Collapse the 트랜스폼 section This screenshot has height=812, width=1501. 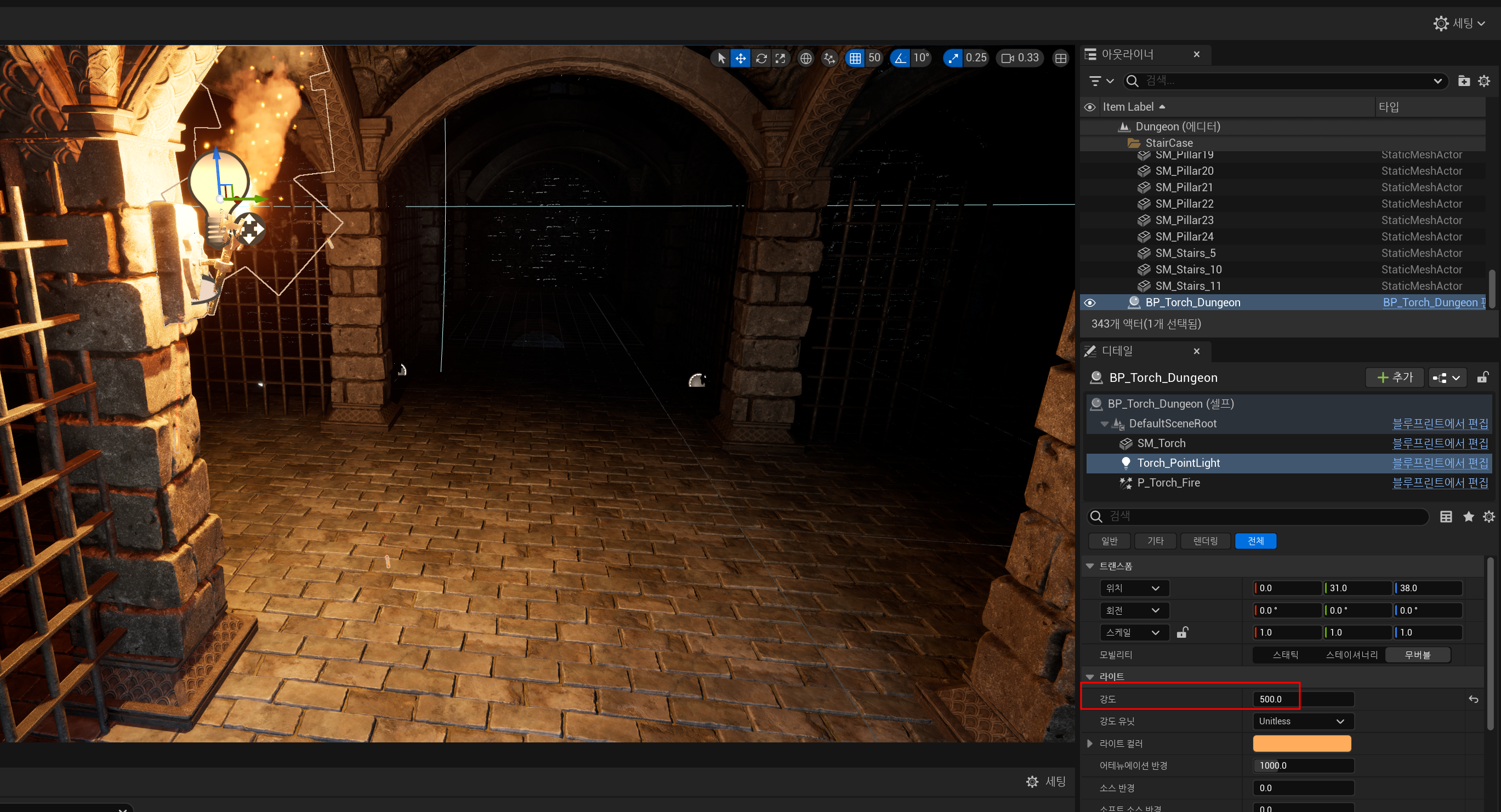1089,566
